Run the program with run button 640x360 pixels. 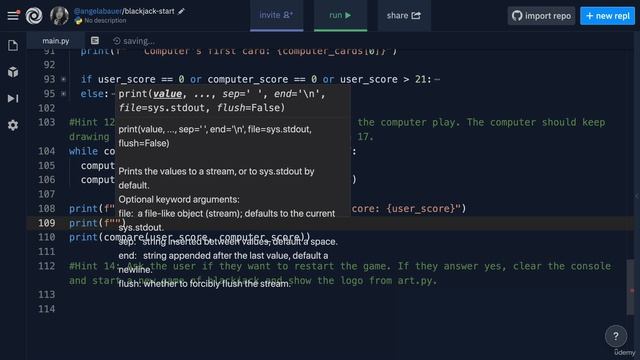[x=340, y=16]
